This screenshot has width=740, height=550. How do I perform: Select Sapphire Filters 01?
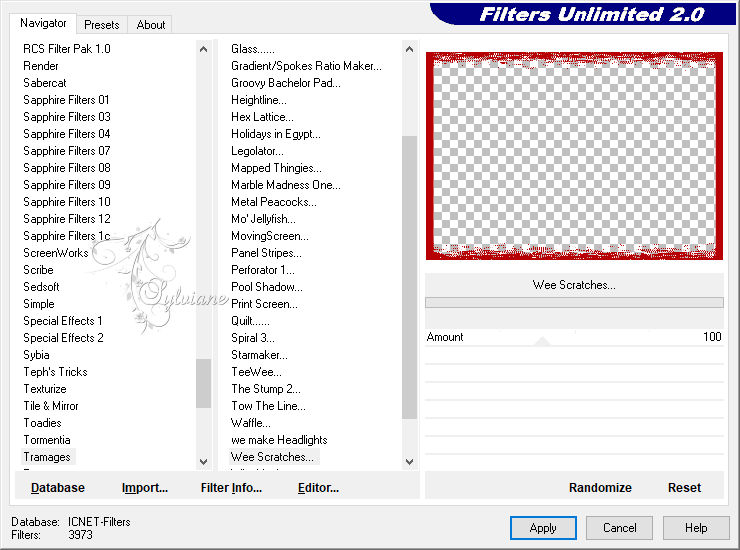point(66,100)
